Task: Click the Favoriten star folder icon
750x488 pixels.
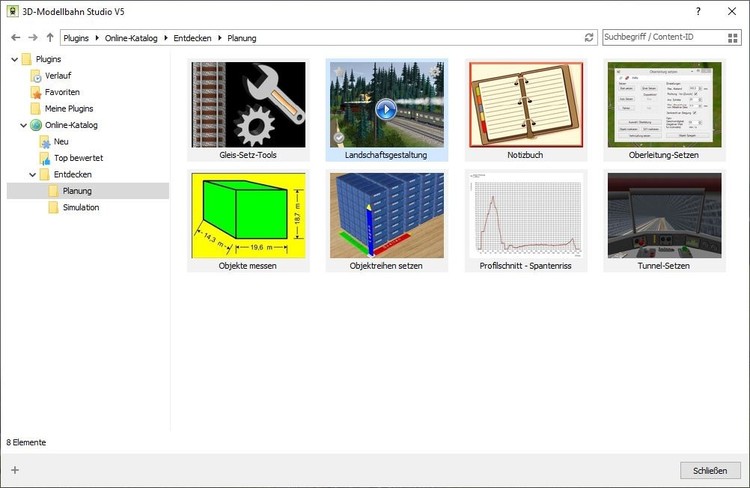Action: click(x=36, y=92)
